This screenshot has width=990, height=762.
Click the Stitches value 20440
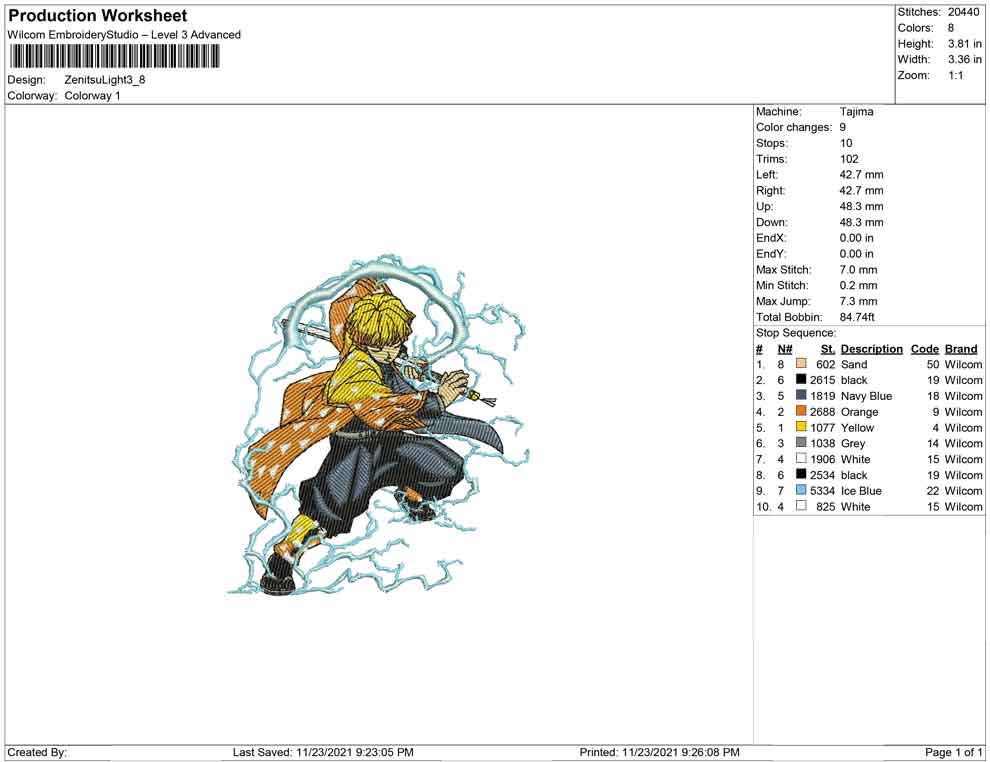tap(965, 12)
